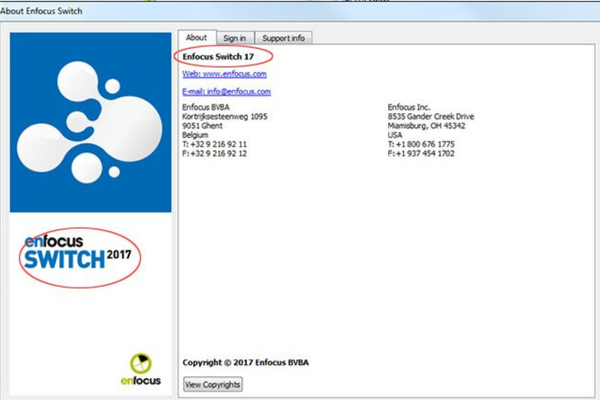Select the text Enfocus BVBA address heading
Viewport: 600px width, 400px height.
[x=205, y=107]
